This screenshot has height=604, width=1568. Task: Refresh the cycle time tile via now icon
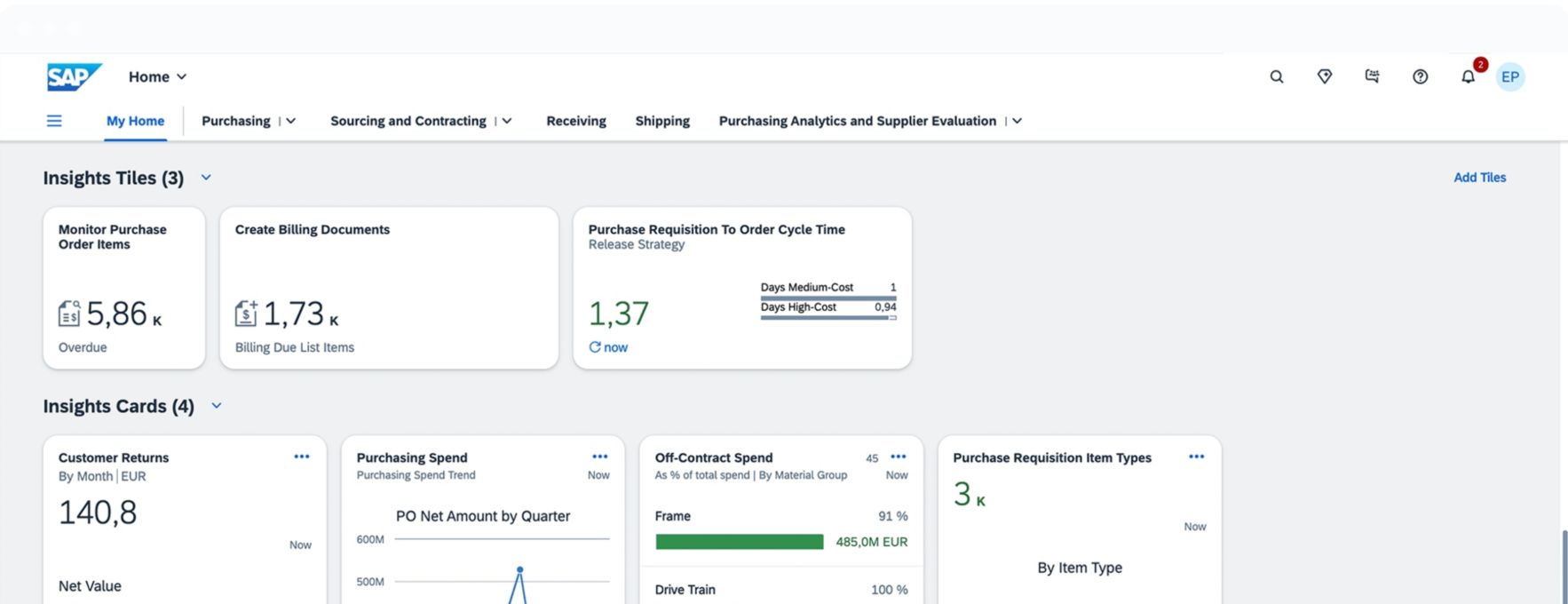pyautogui.click(x=595, y=347)
